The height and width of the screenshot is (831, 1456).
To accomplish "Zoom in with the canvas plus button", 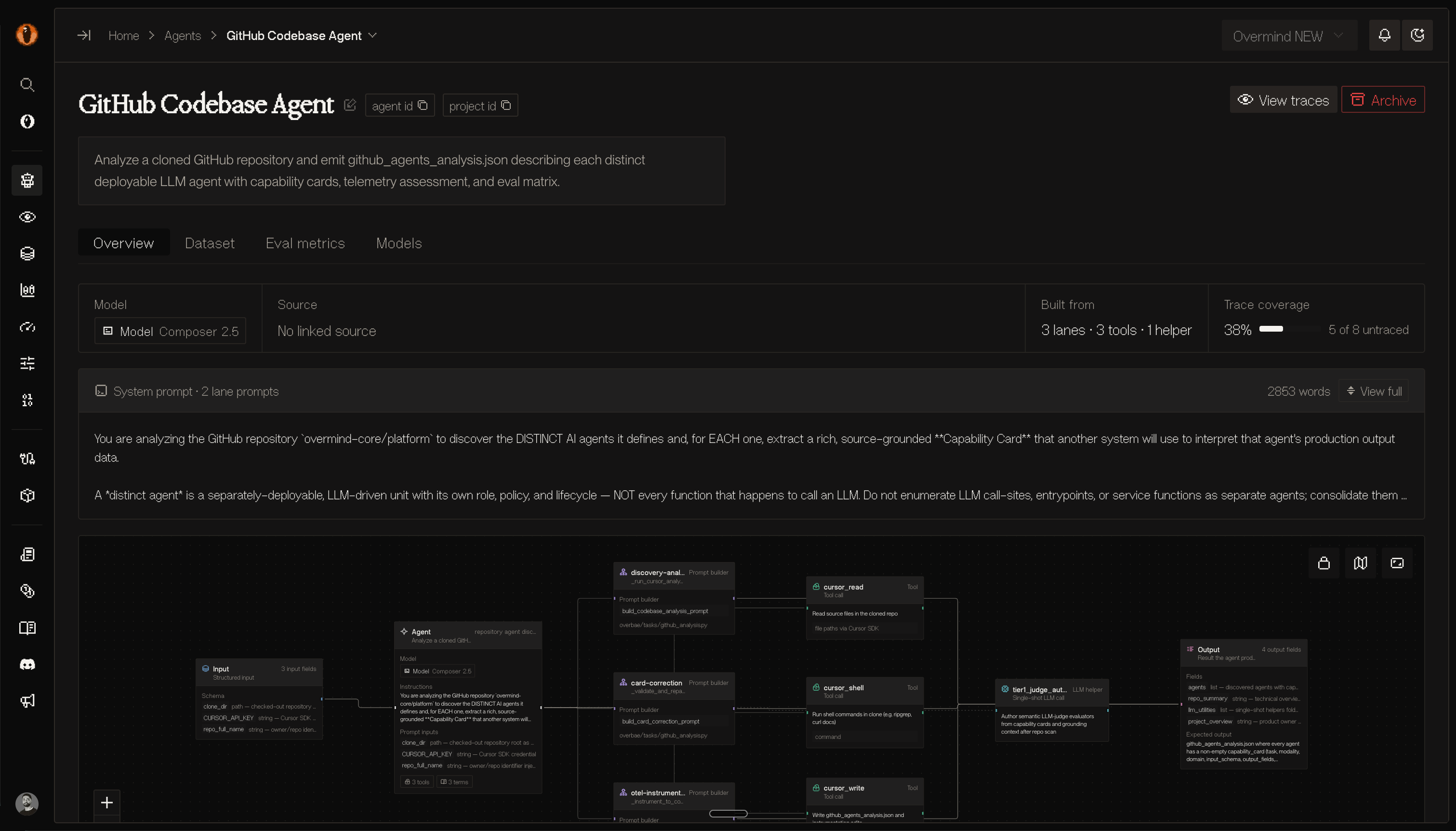I will (106, 803).
